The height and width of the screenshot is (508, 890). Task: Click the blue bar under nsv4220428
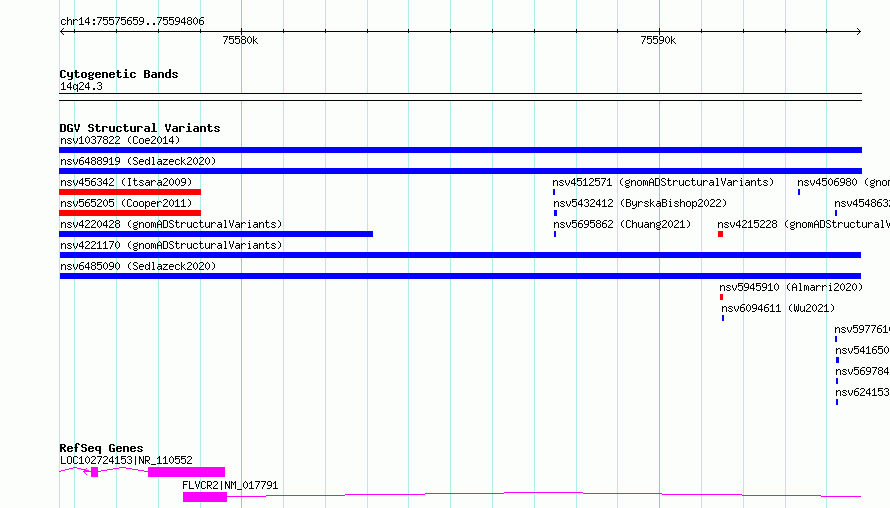216,234
